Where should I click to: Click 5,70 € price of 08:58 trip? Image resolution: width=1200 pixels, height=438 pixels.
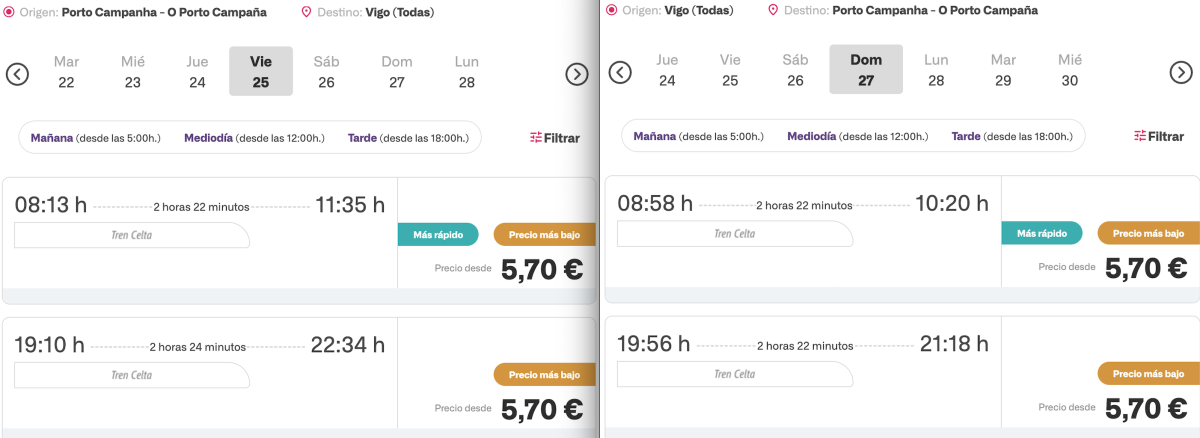click(x=1145, y=268)
